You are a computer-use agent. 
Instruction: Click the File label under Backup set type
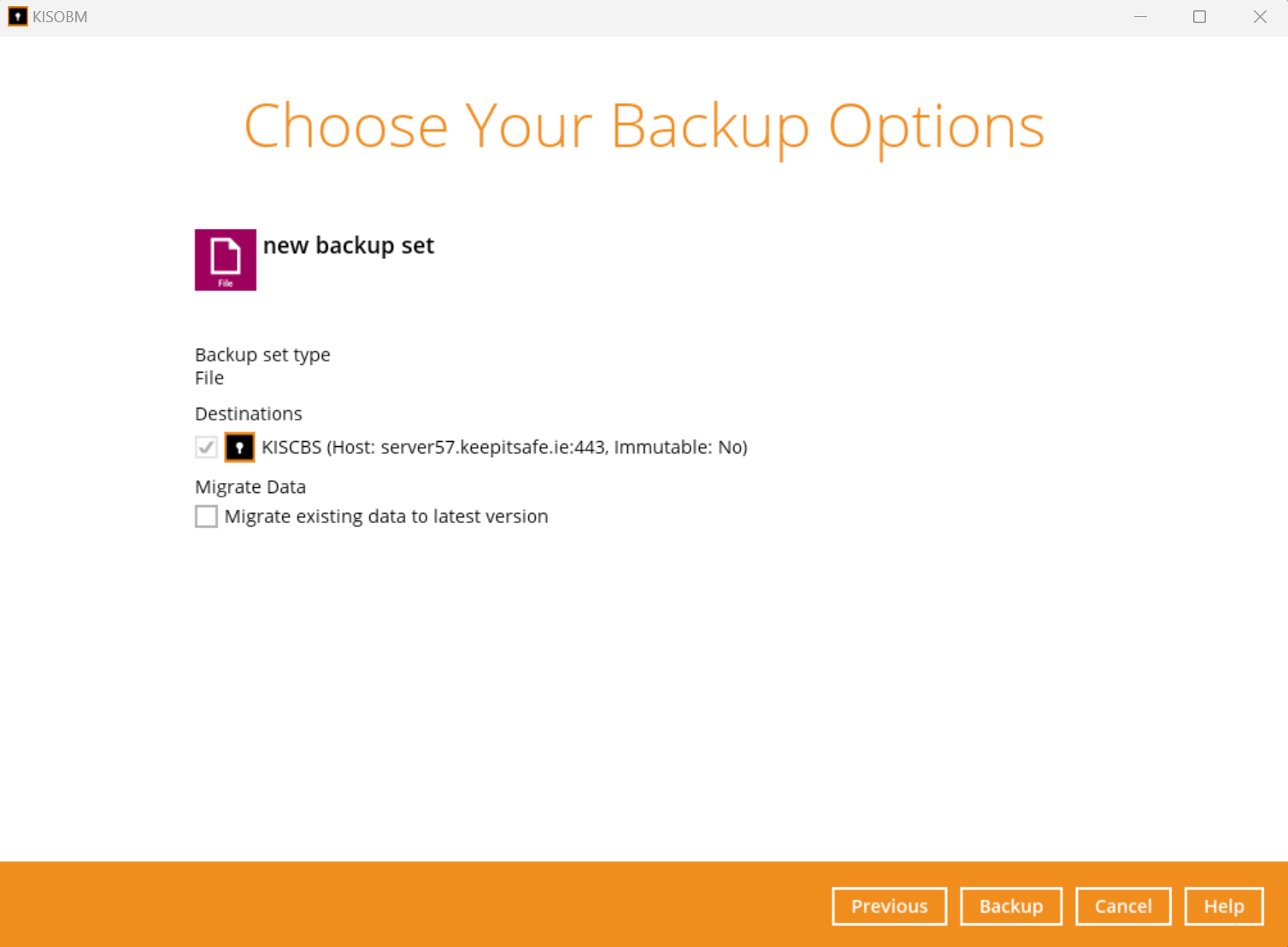(x=209, y=377)
